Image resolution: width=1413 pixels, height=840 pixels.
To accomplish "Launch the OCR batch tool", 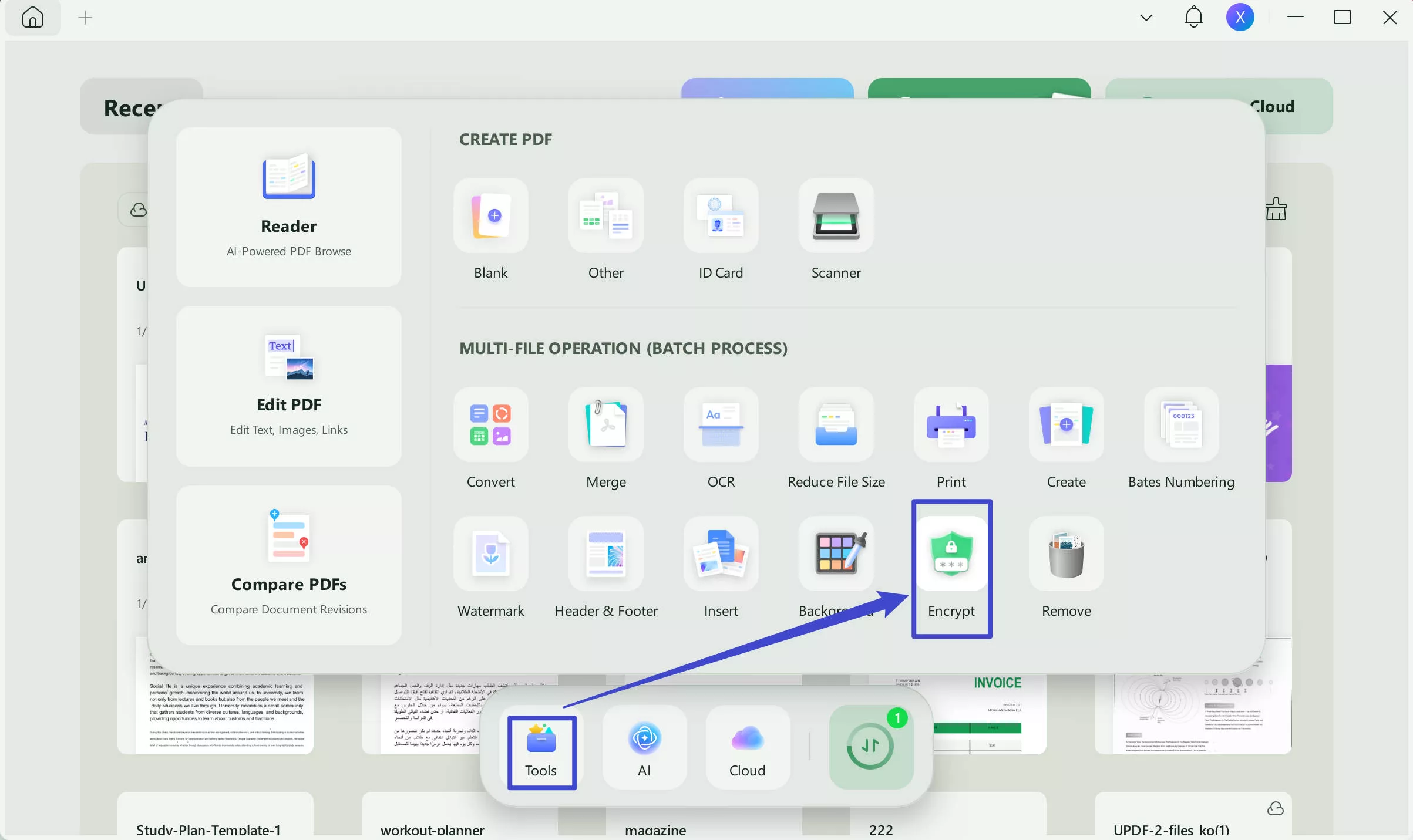I will pyautogui.click(x=721, y=425).
